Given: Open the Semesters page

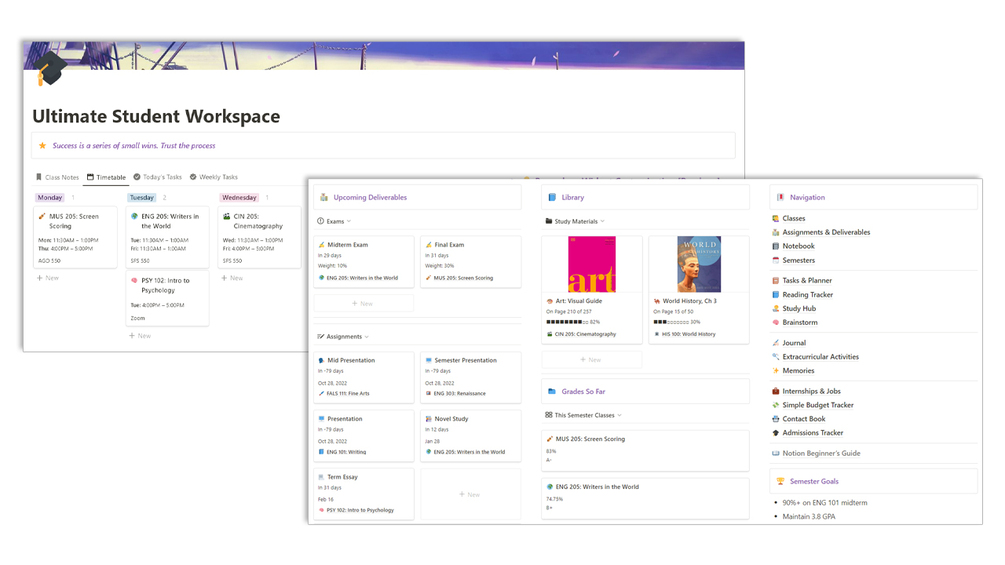Looking at the screenshot, I should point(798,260).
